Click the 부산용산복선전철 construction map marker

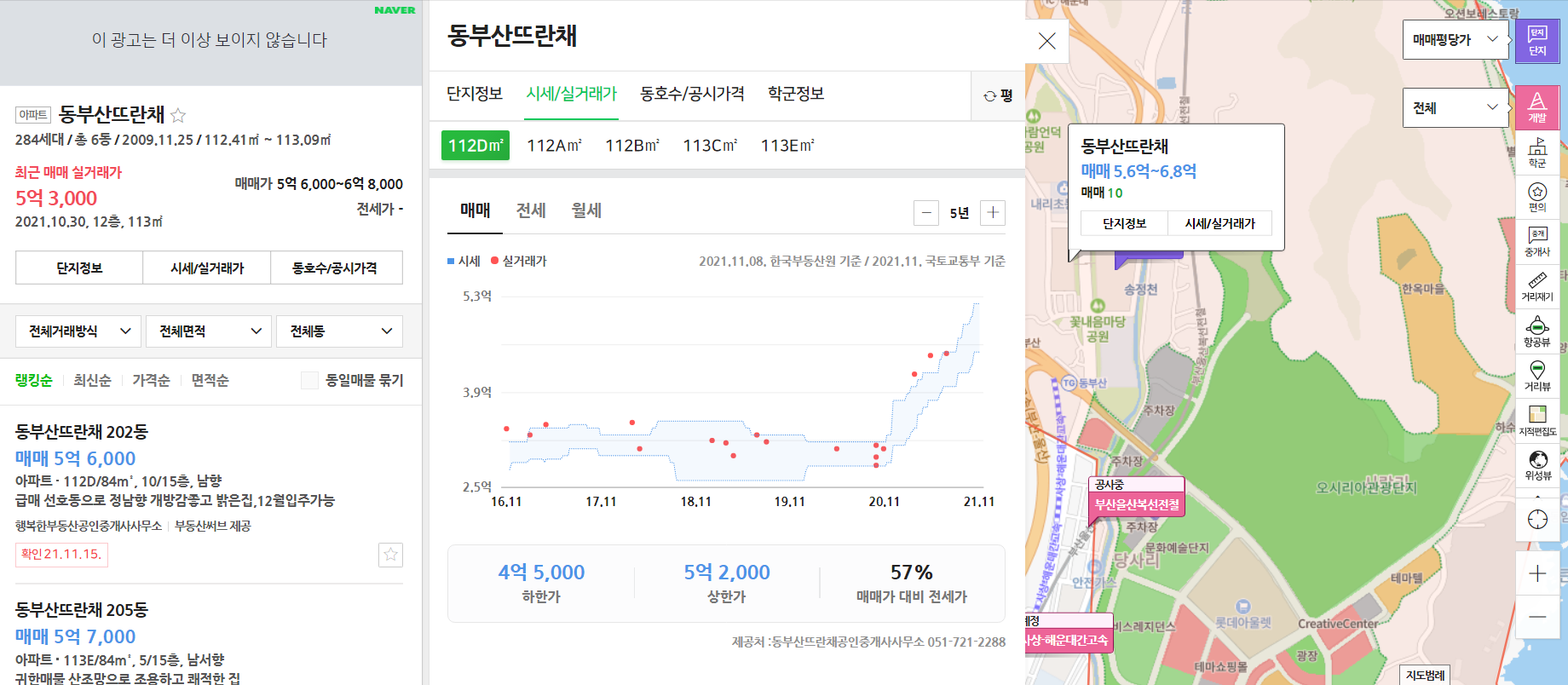click(x=1137, y=504)
